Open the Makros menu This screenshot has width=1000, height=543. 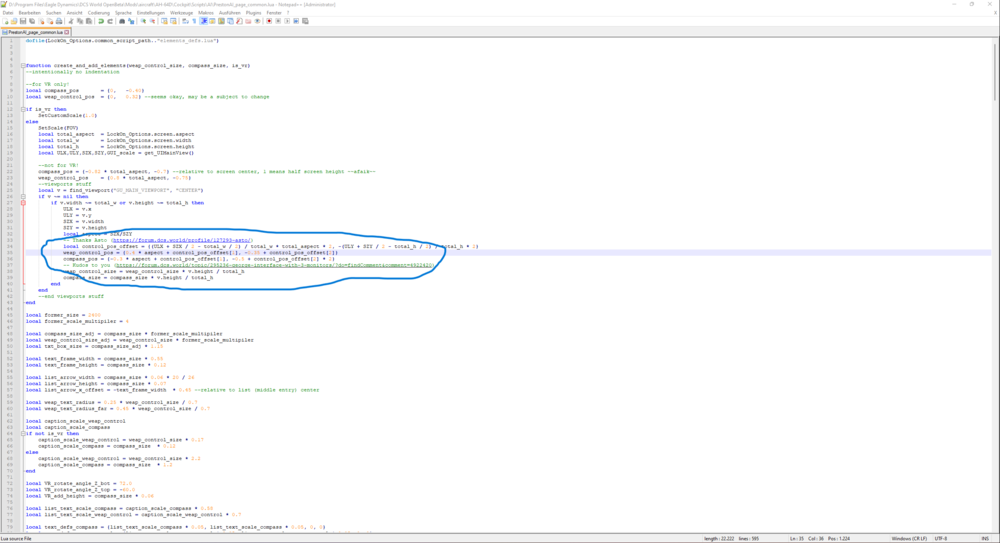tap(206, 13)
